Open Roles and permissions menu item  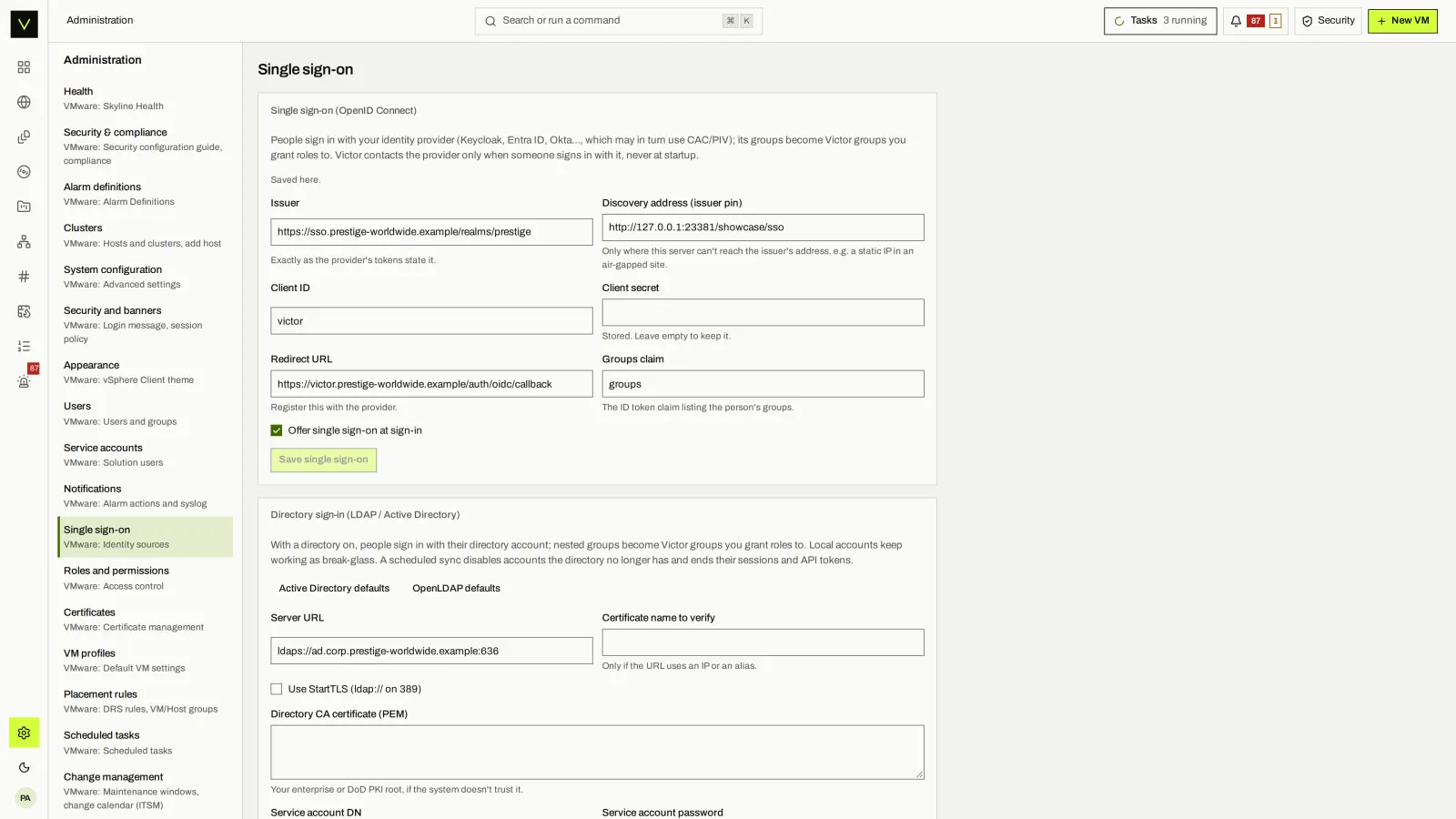coord(145,578)
